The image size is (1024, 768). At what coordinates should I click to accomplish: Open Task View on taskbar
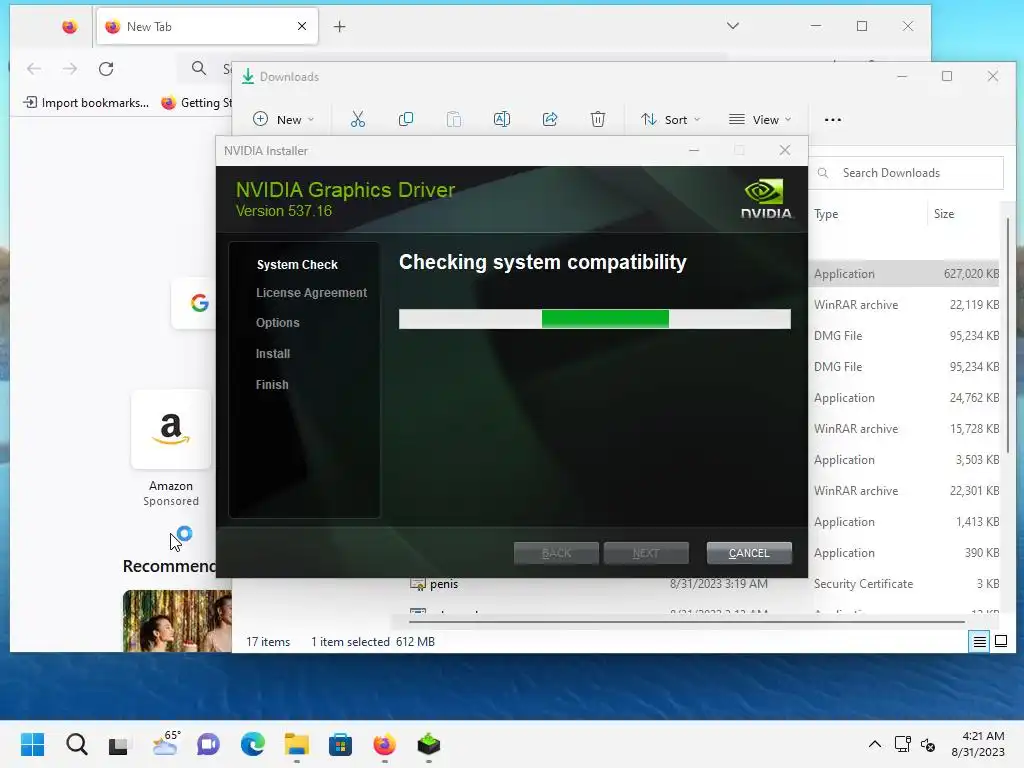click(x=119, y=744)
